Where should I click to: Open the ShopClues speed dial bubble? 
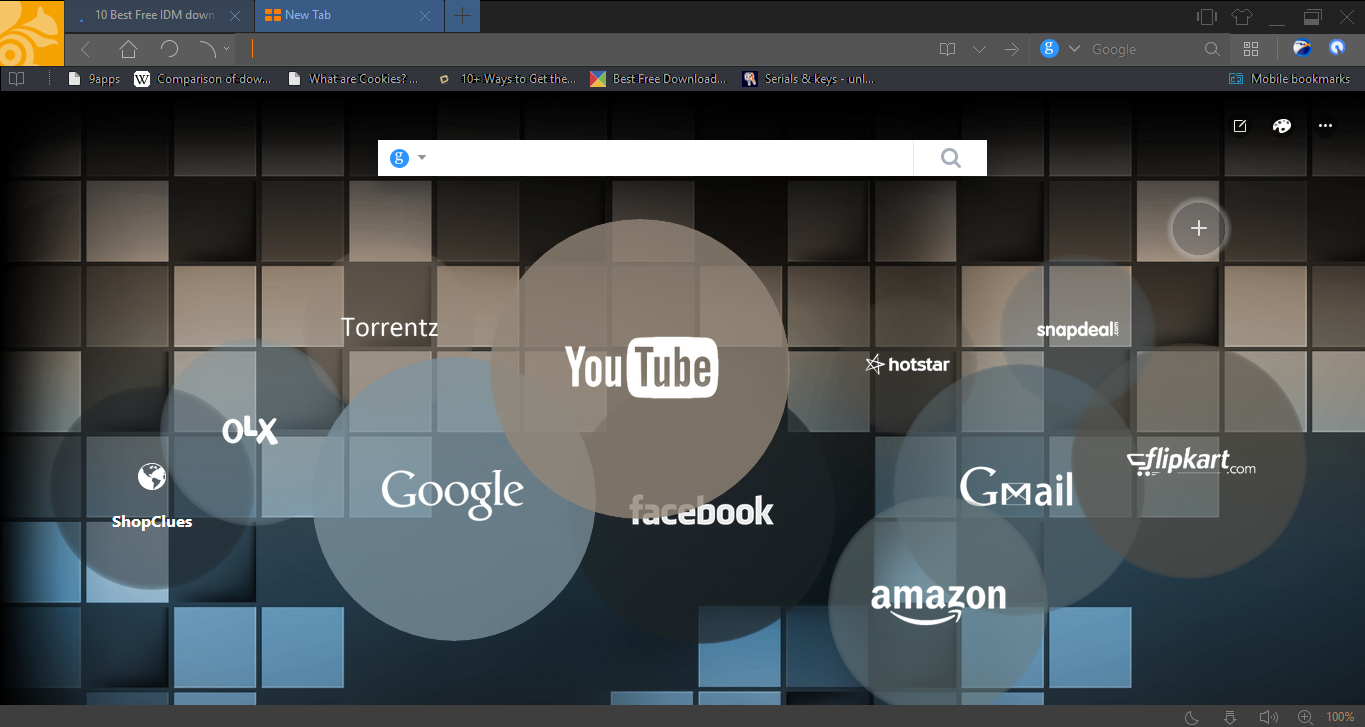pyautogui.click(x=152, y=490)
